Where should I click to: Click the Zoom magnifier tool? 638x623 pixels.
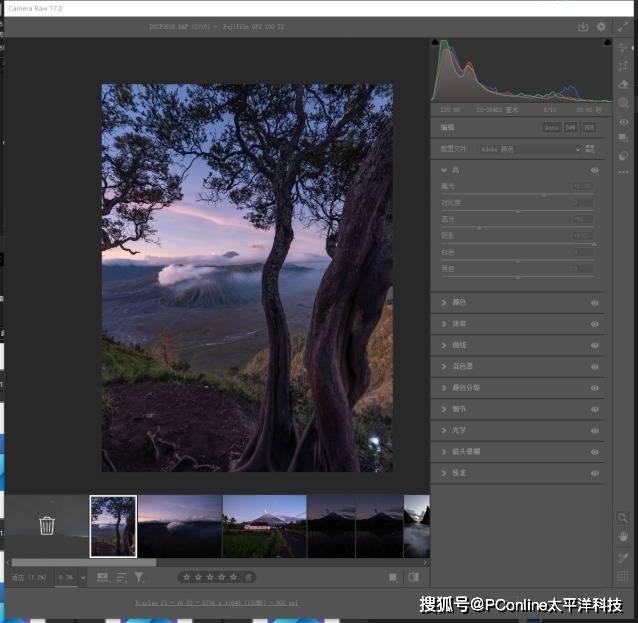[624, 518]
